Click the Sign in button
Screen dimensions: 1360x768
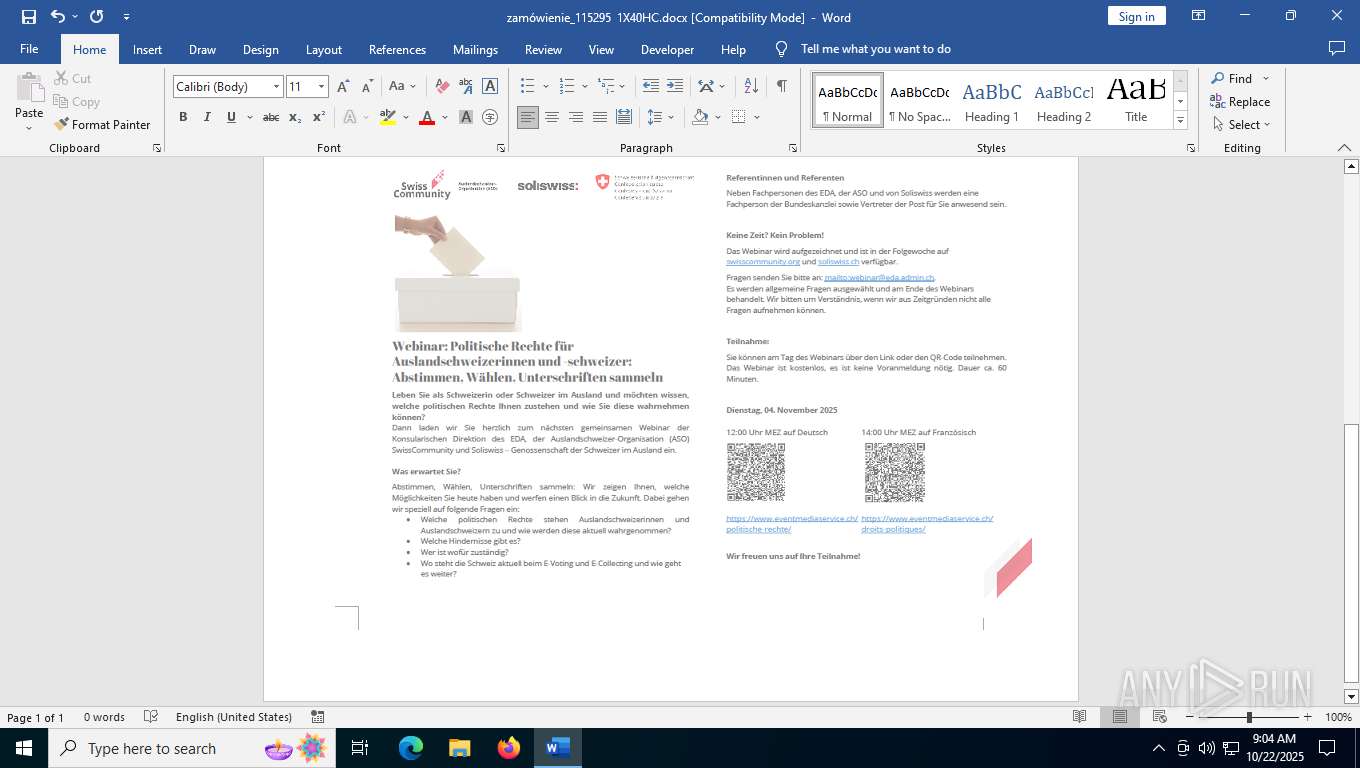[1136, 16]
